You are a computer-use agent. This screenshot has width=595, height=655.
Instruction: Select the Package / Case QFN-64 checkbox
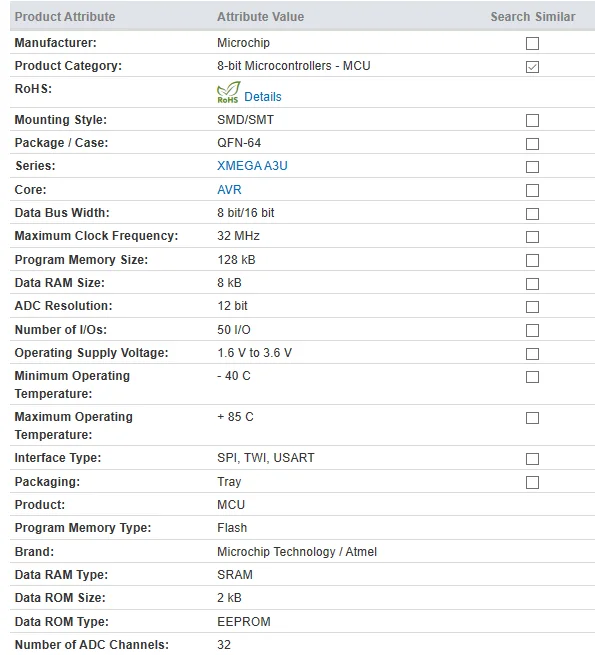(532, 144)
